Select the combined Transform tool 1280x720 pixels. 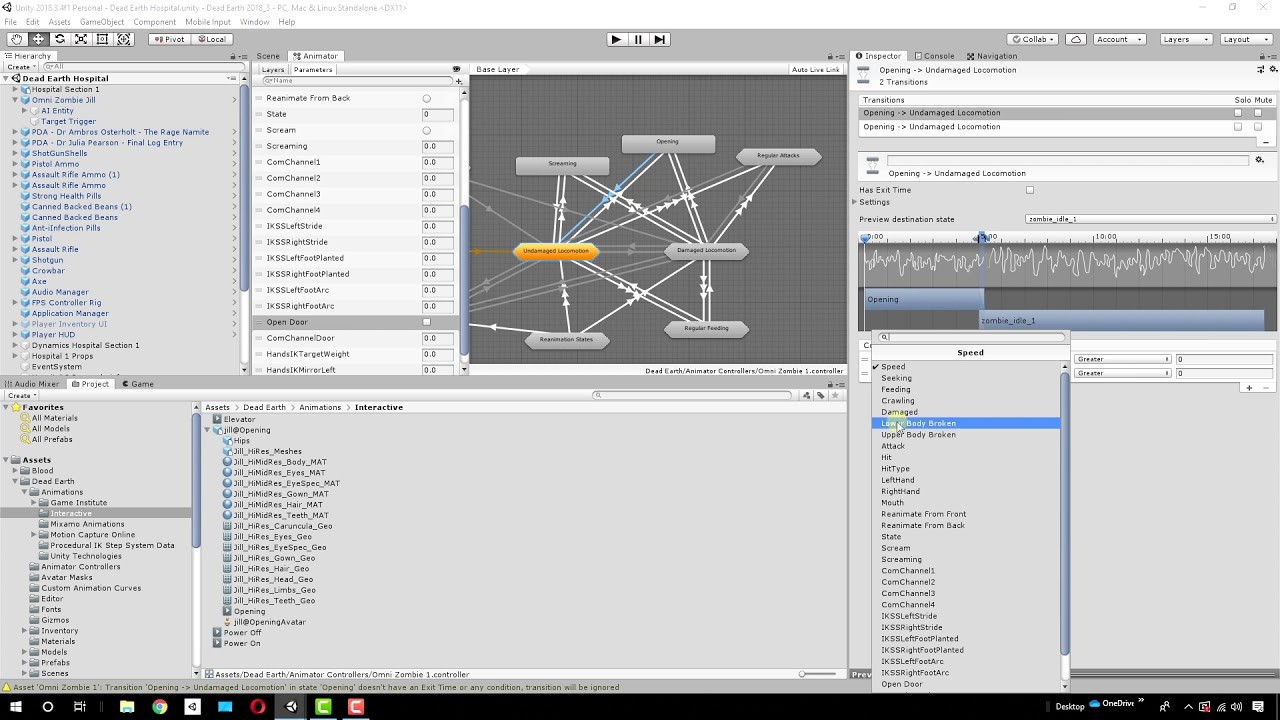124,39
